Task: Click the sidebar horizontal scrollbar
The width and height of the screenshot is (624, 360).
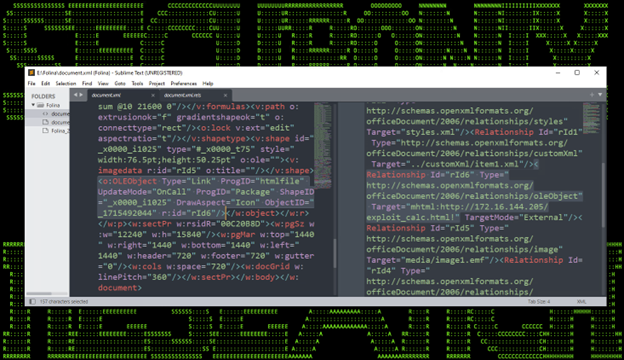Action: click(x=39, y=294)
